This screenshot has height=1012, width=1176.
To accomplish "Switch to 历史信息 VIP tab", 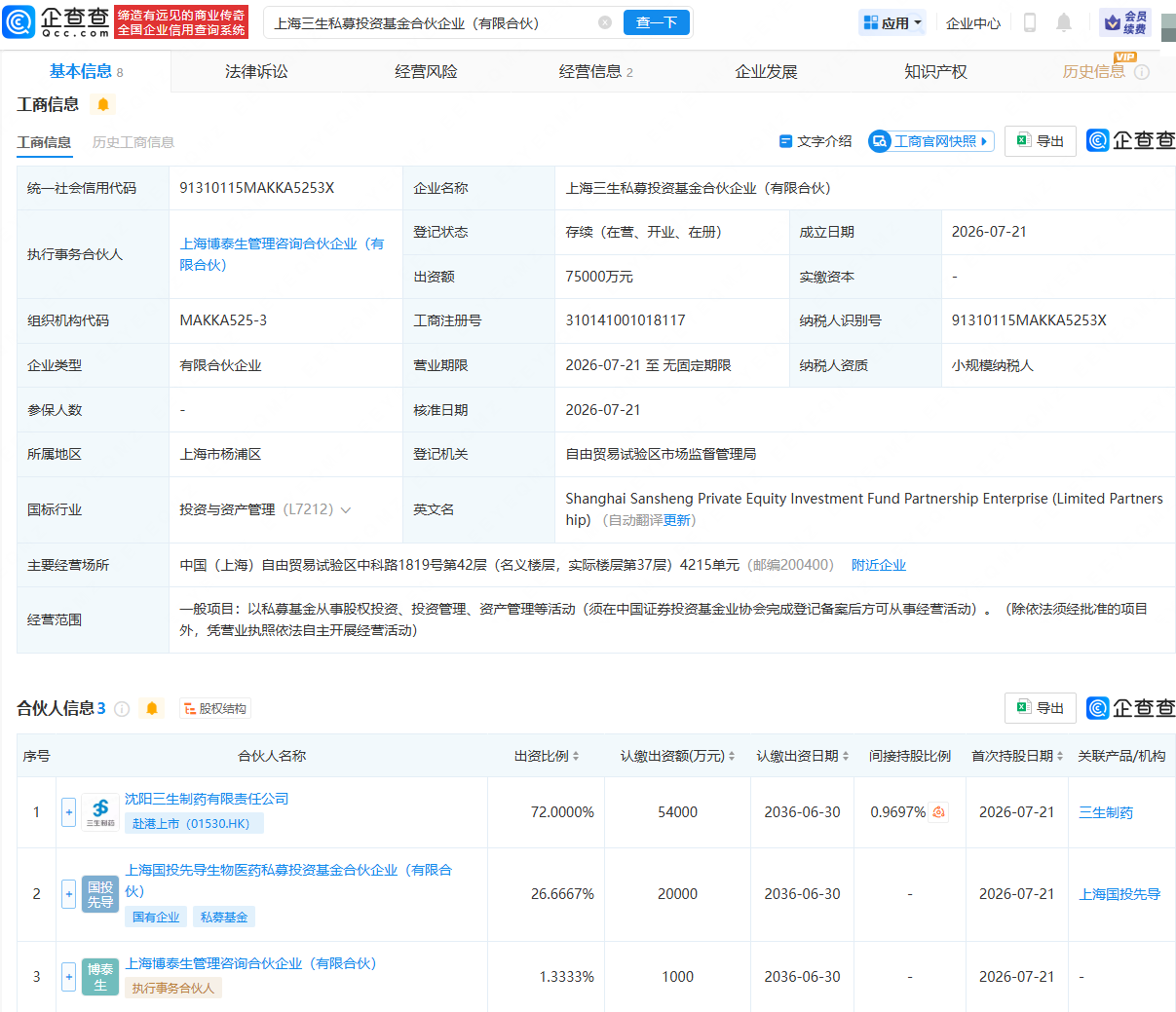I will tap(1093, 71).
